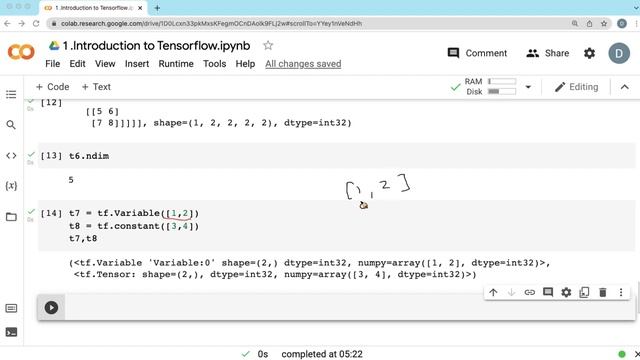Open the Help menu
This screenshot has height=360, width=640.
pyautogui.click(x=245, y=64)
